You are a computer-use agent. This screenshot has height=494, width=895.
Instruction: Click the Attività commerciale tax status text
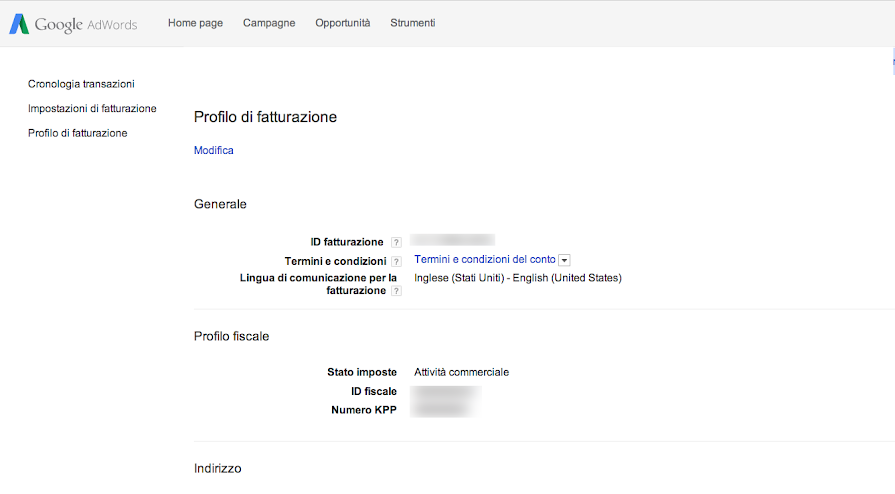coord(461,372)
